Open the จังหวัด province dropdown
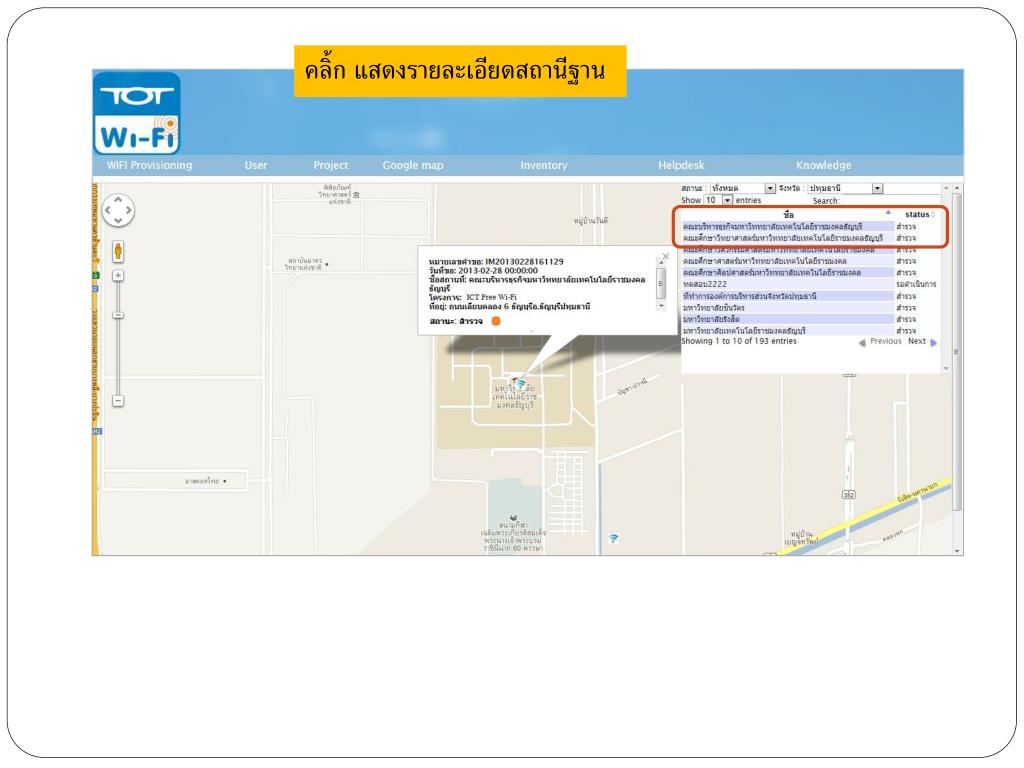The width and height of the screenshot is (1024, 768). pyautogui.click(x=846, y=188)
